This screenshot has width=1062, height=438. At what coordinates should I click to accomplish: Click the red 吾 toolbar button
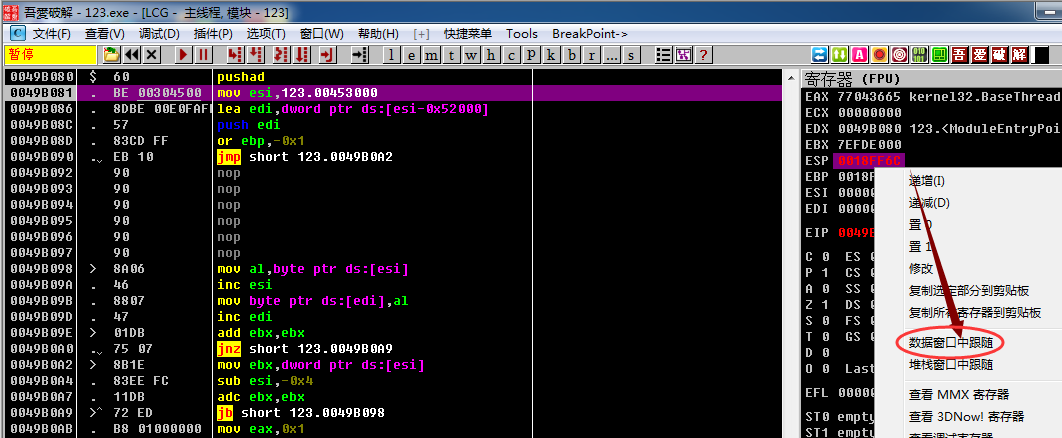[960, 55]
